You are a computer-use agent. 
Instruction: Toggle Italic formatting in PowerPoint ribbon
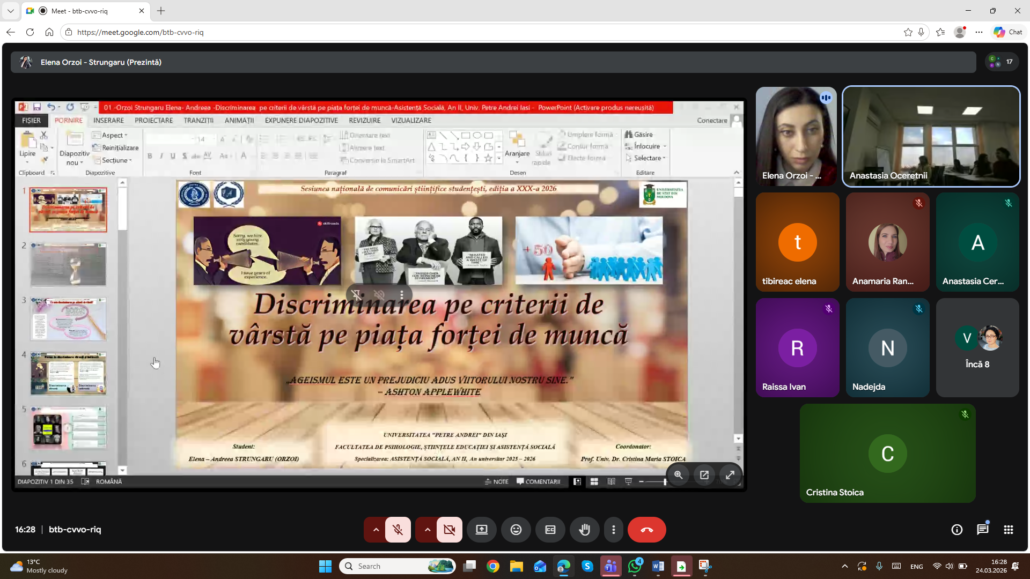point(162,156)
